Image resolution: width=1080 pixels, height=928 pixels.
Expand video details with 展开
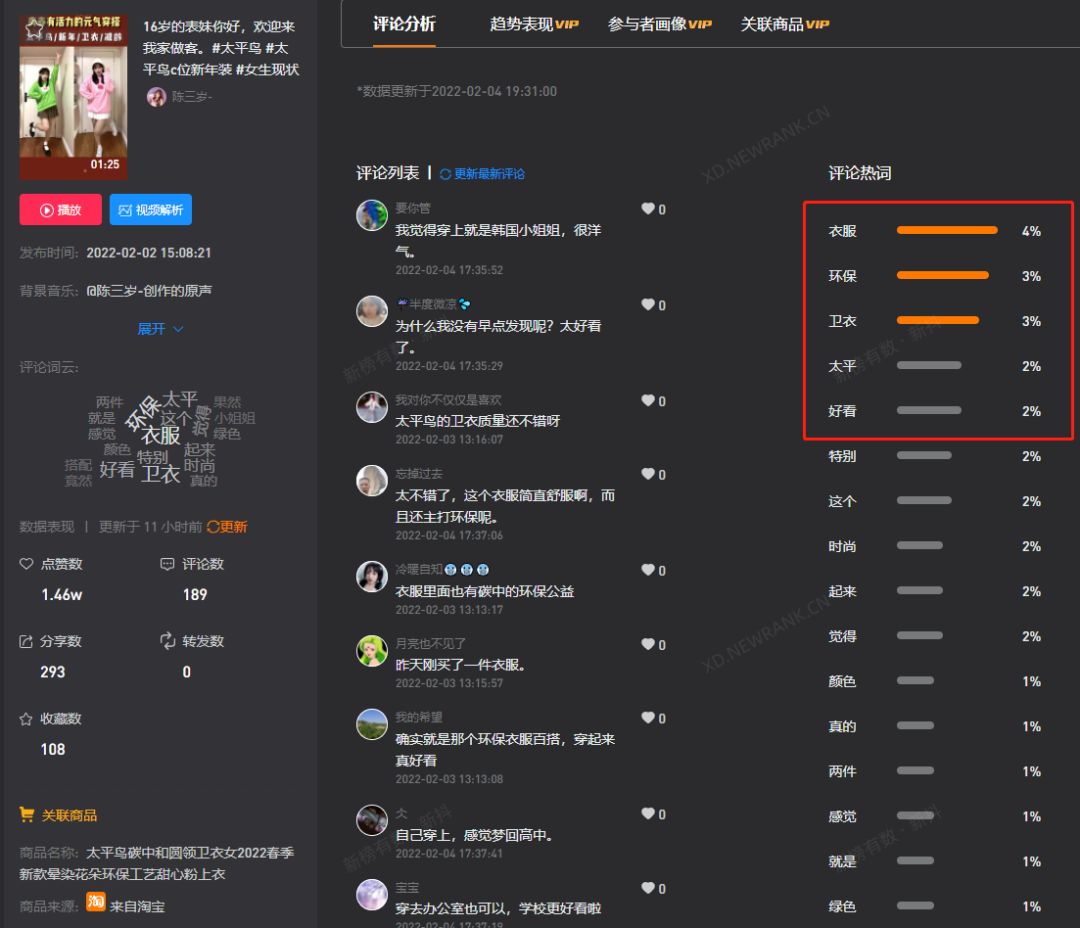coord(160,329)
